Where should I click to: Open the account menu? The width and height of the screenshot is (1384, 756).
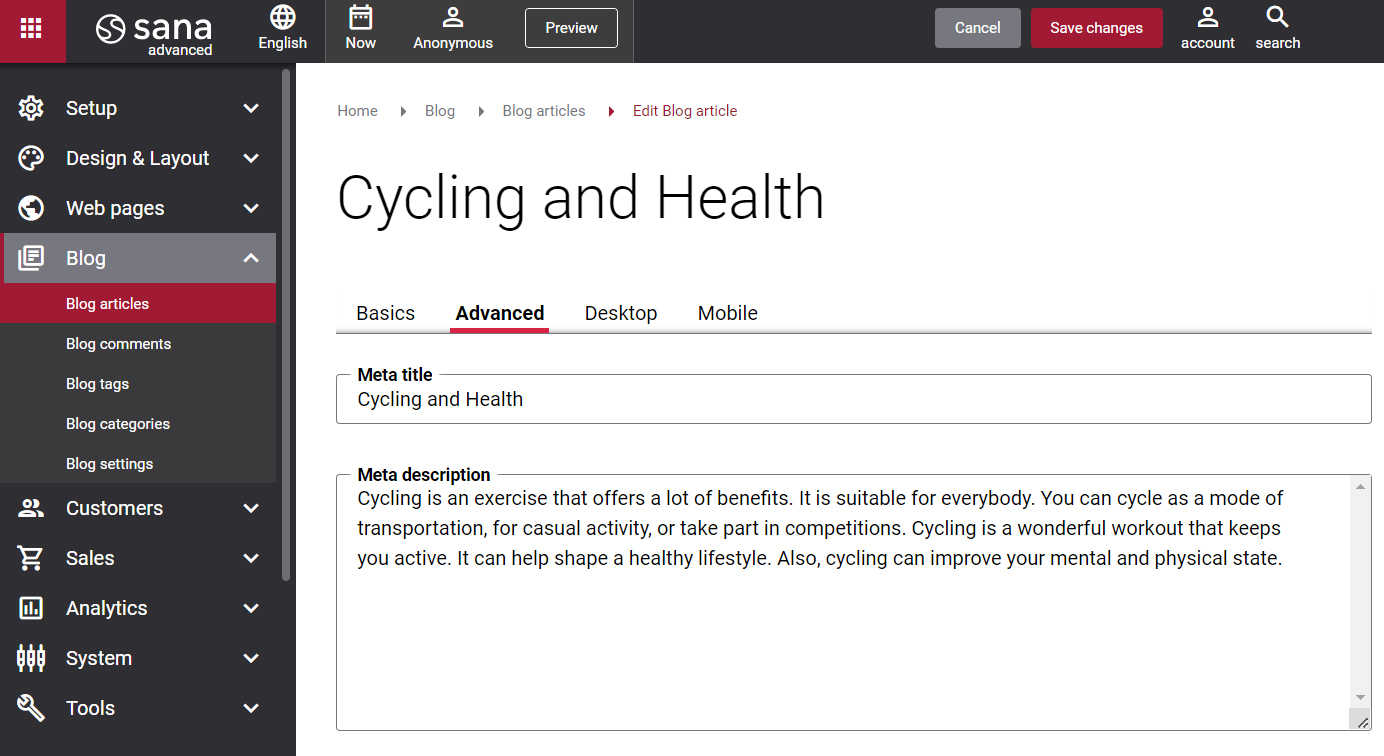(x=1207, y=21)
